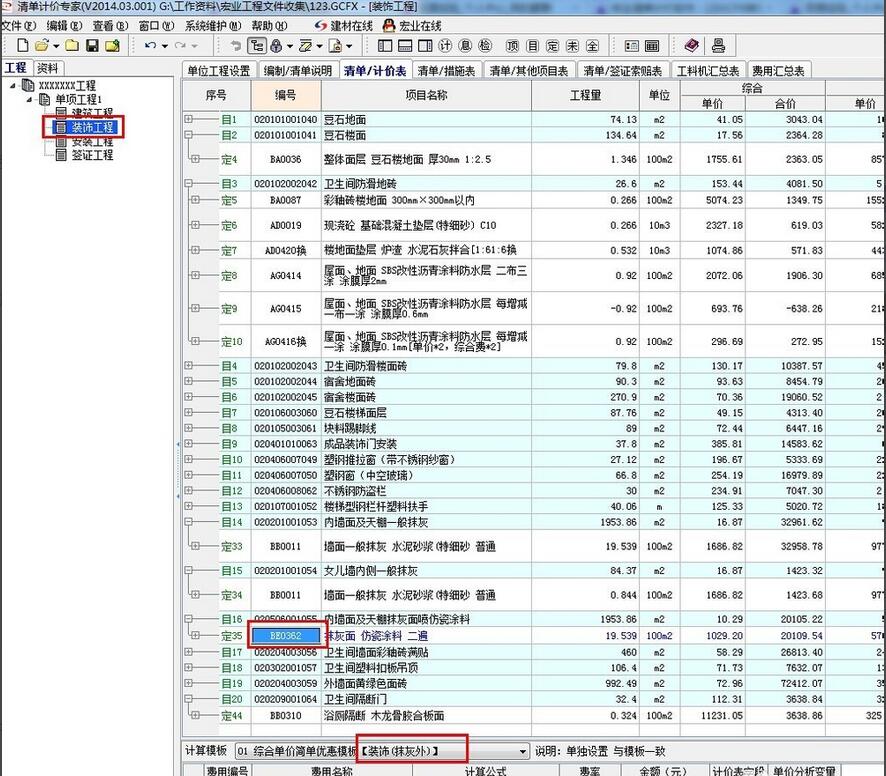Expand row 目19 外墙面黄绿色面砖
The height and width of the screenshot is (776, 886).
pos(189,683)
